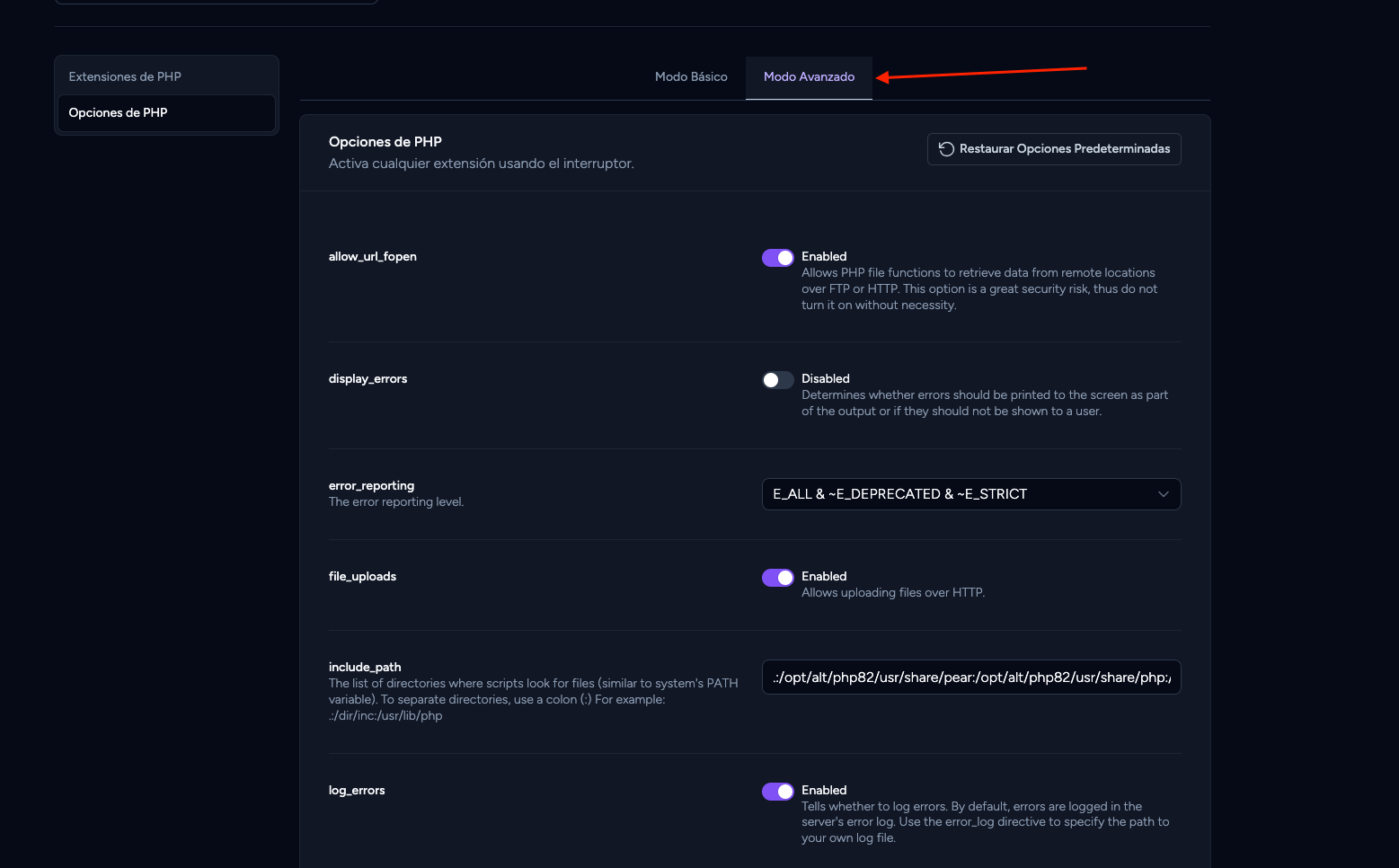This screenshot has height=868, width=1399.
Task: Open the error_reporting level dropdown
Action: coord(971,494)
